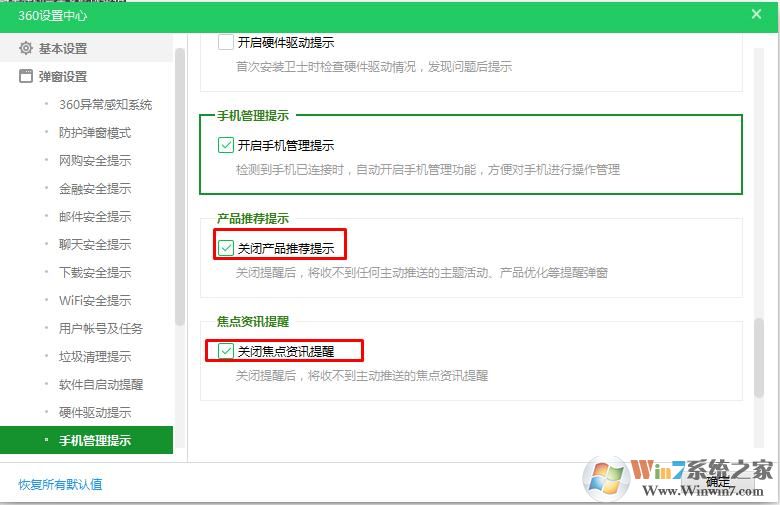
Task: Select 金融安全提示 sidebar item
Action: tap(95, 189)
